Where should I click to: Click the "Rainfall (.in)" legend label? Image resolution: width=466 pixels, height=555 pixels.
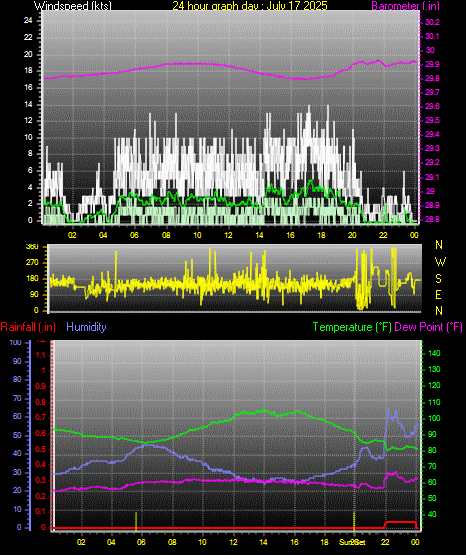[28, 327]
